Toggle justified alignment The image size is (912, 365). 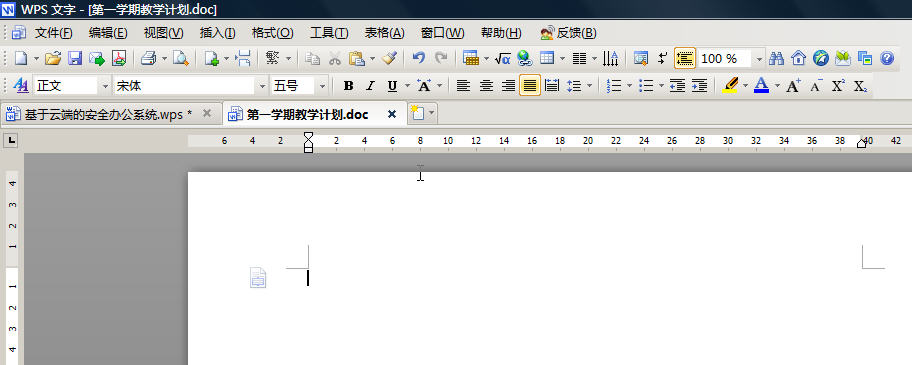530,86
